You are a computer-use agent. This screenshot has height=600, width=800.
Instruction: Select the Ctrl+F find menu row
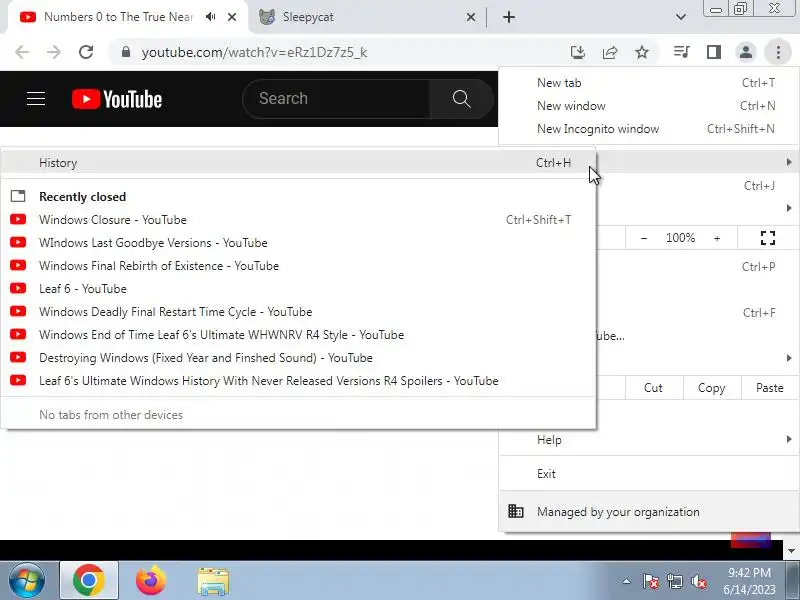tap(697, 313)
